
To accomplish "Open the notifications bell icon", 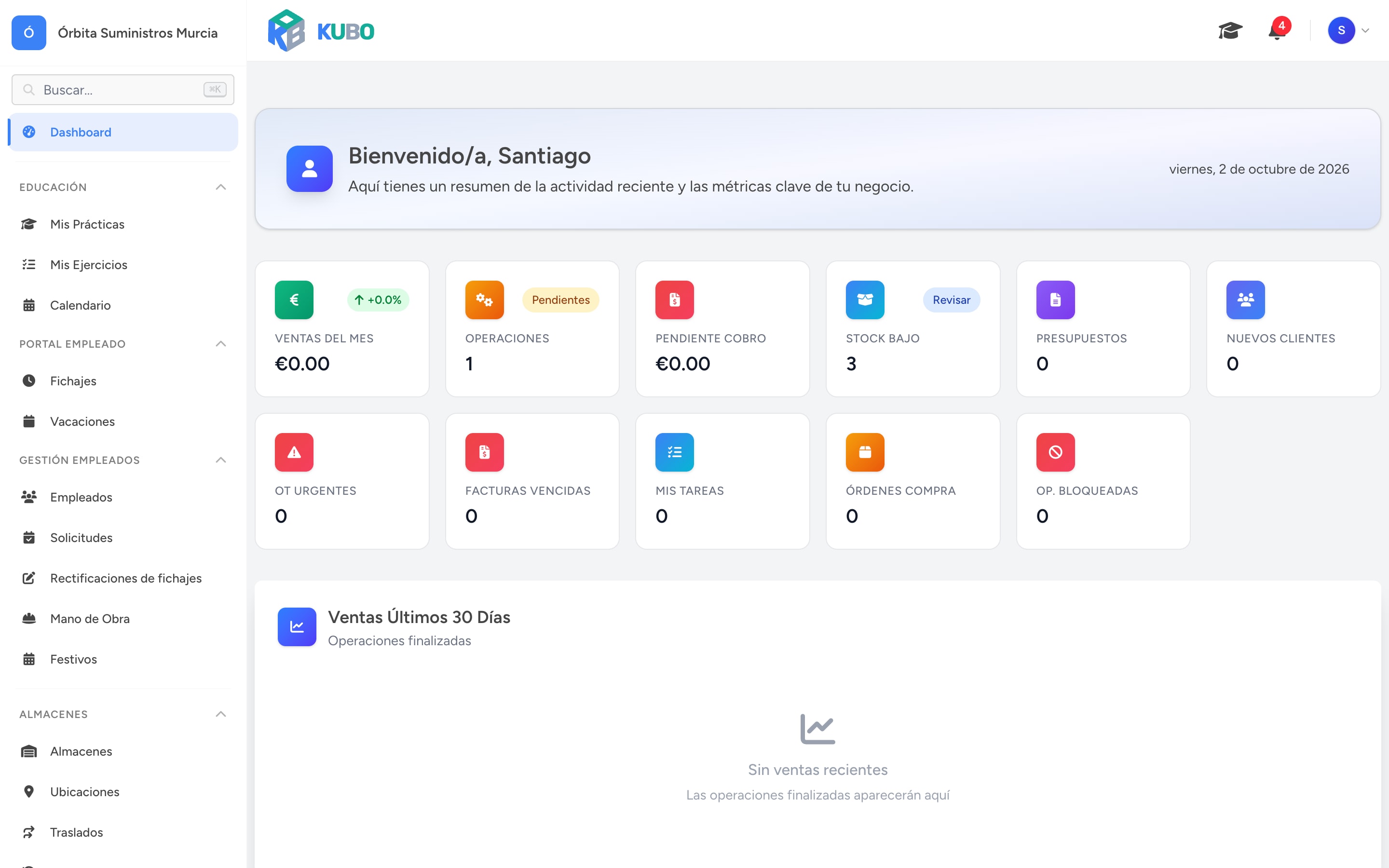I will click(1277, 30).
